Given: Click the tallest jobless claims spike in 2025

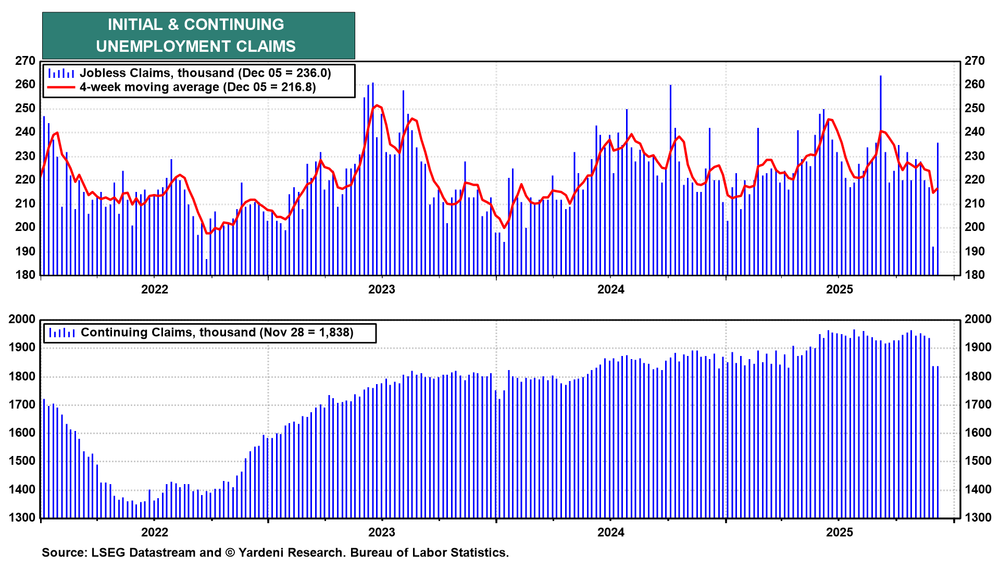Looking at the screenshot, I should pyautogui.click(x=880, y=120).
